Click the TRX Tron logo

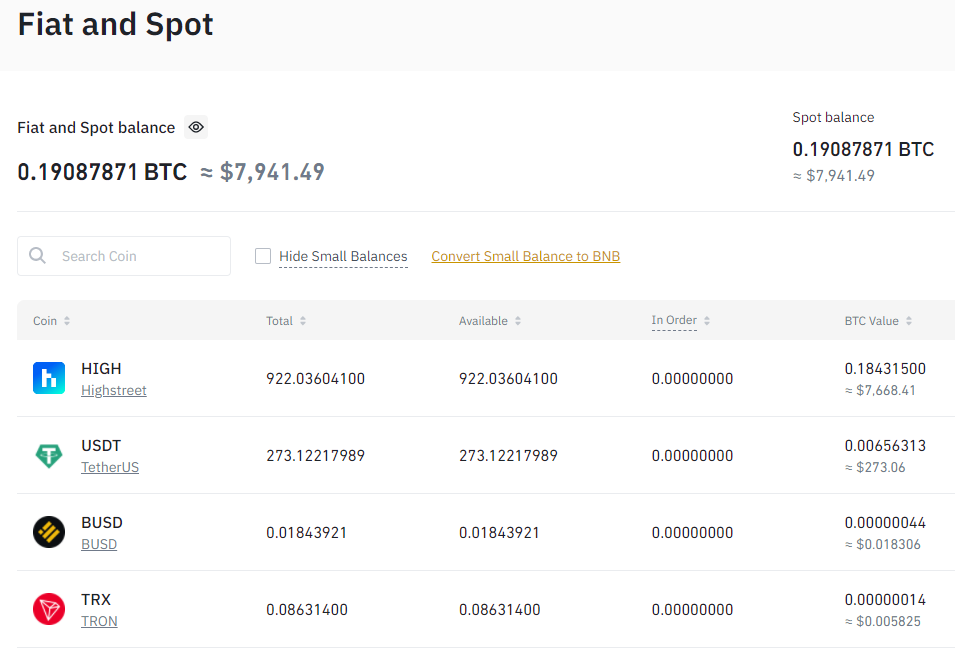pyautogui.click(x=49, y=609)
